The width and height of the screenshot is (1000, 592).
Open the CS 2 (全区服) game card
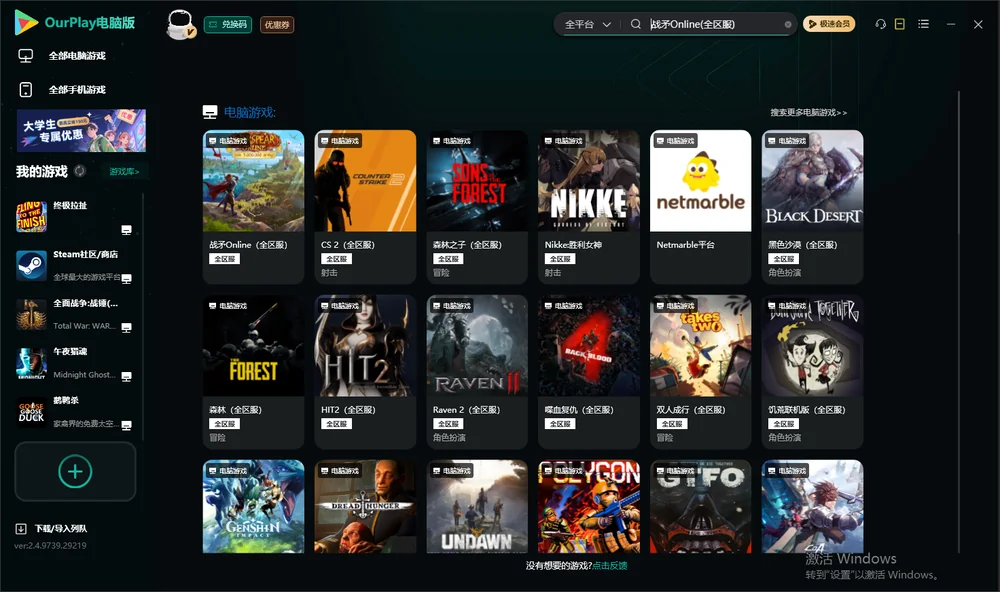(365, 207)
